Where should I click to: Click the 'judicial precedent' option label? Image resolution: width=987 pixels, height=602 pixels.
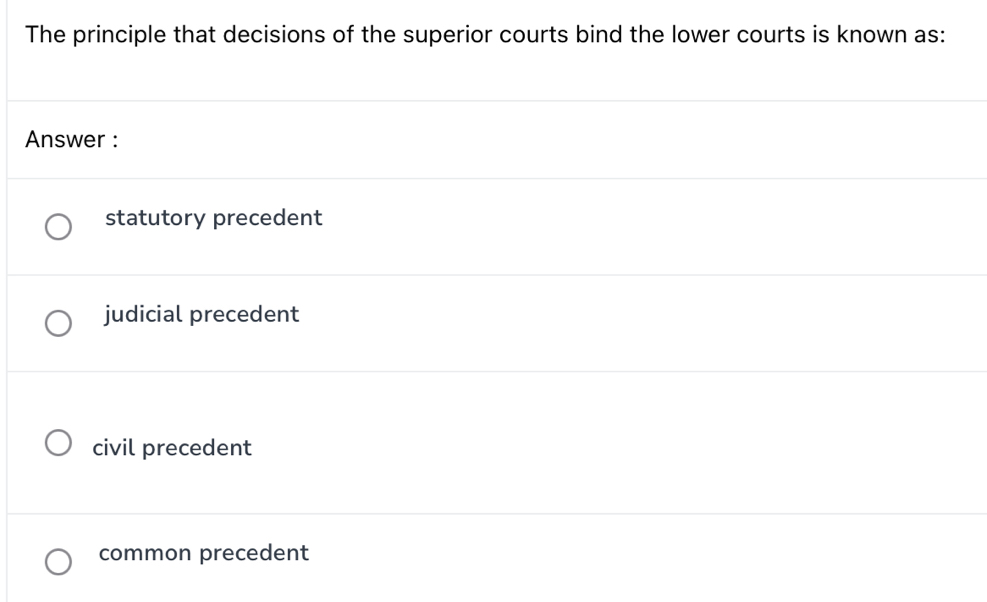pos(201,313)
